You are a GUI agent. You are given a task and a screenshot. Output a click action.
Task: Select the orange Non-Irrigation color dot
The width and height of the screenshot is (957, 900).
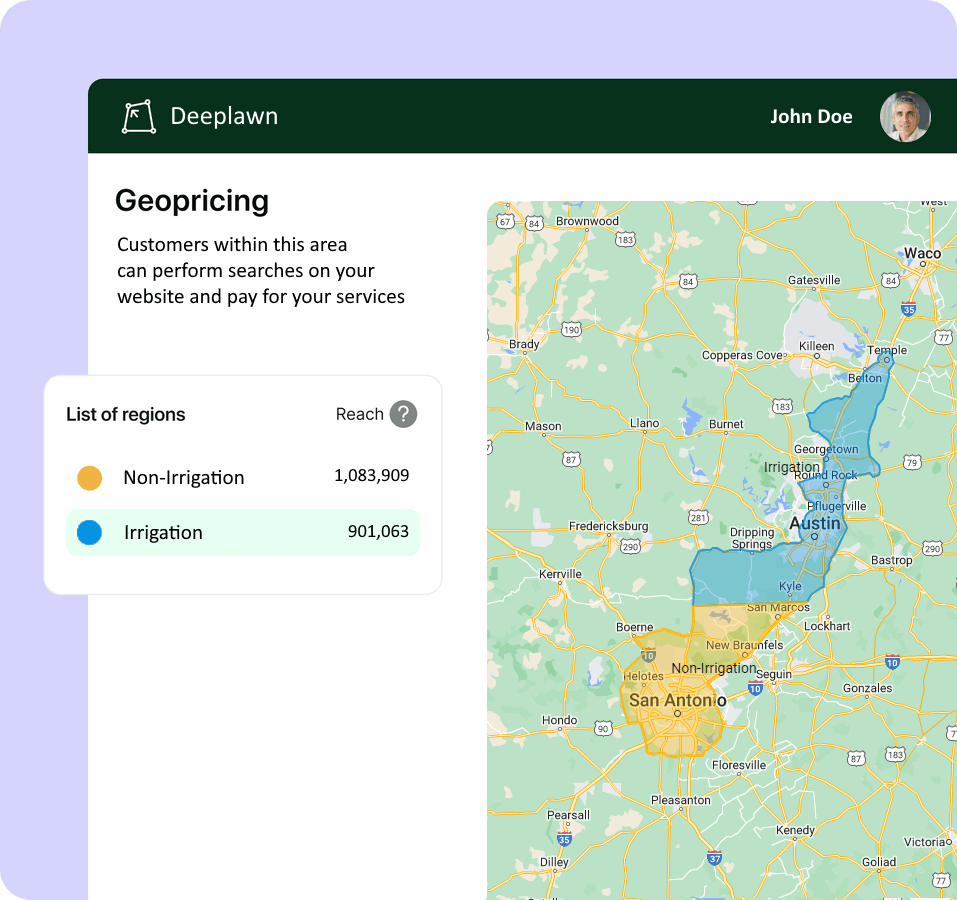(90, 478)
